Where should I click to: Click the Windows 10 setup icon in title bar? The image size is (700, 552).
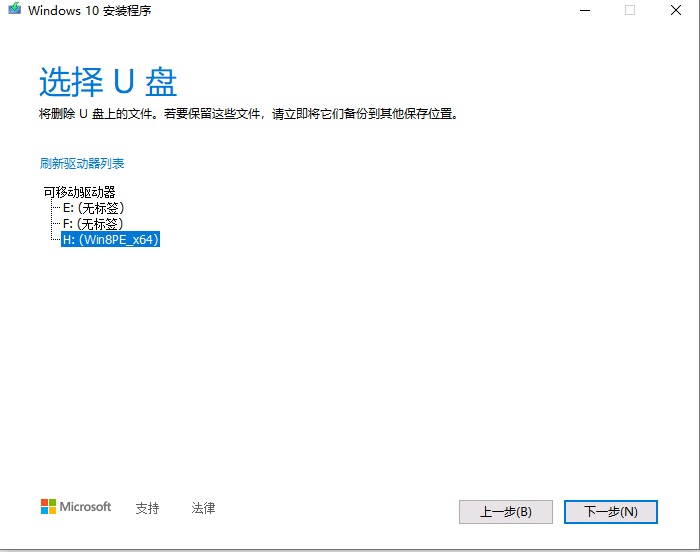[x=15, y=9]
